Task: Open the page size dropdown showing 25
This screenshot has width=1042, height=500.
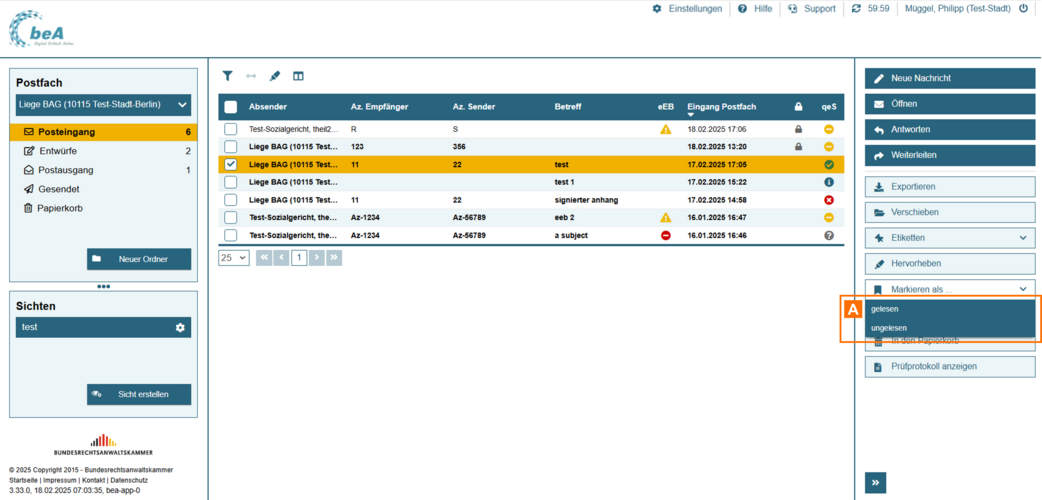Action: point(233,257)
